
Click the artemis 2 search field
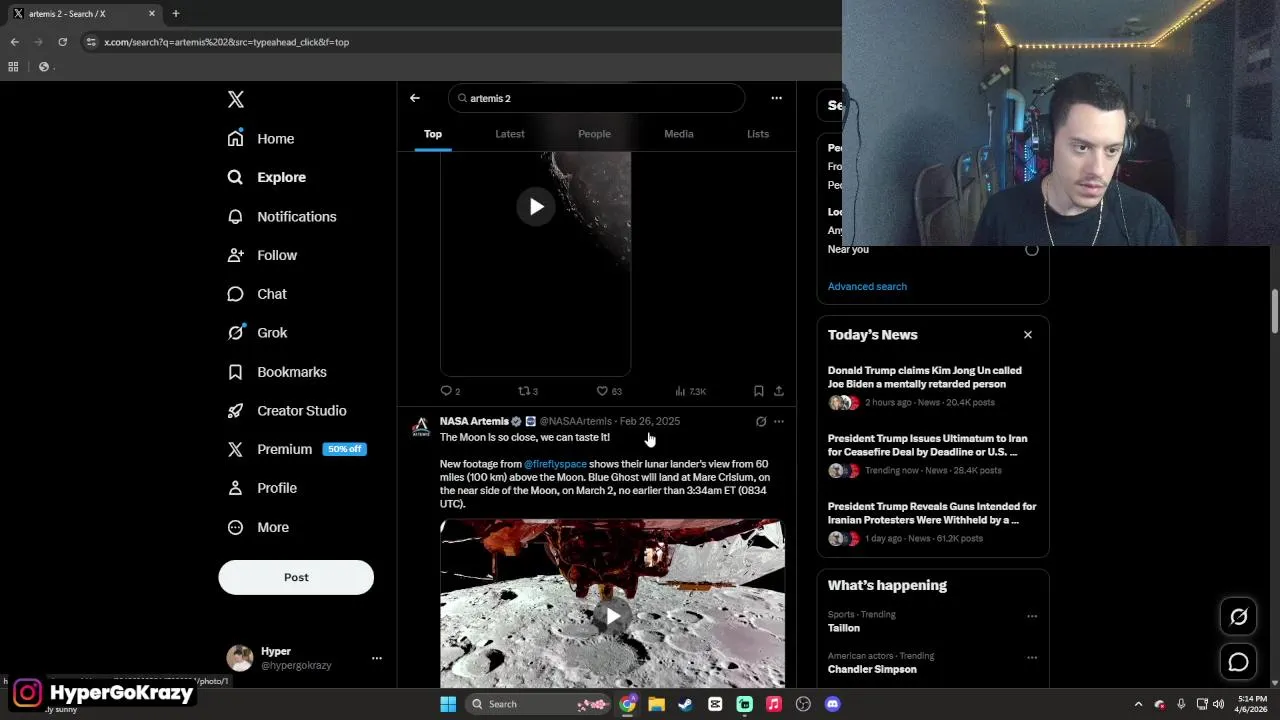pos(597,98)
